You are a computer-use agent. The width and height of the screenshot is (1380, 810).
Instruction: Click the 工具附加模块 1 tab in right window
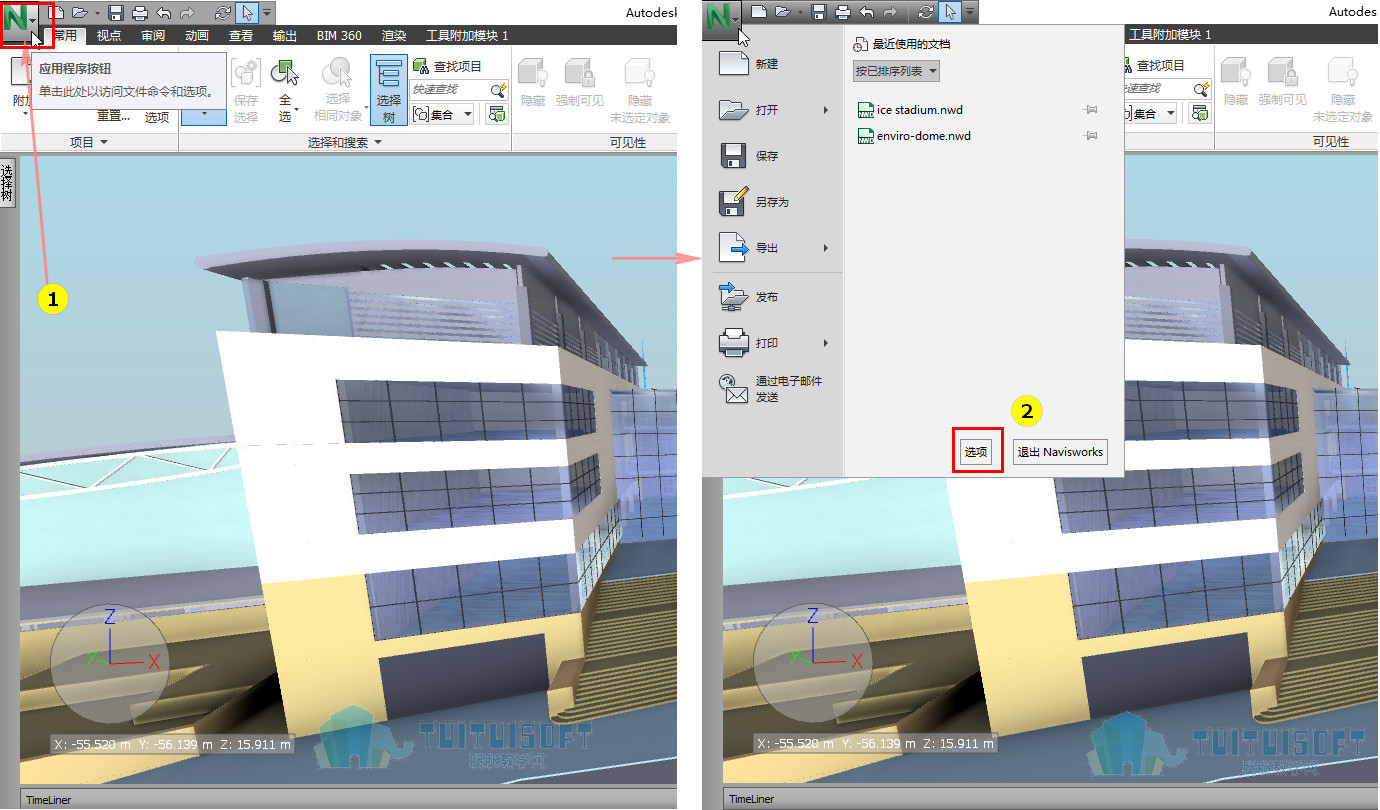tap(1169, 35)
